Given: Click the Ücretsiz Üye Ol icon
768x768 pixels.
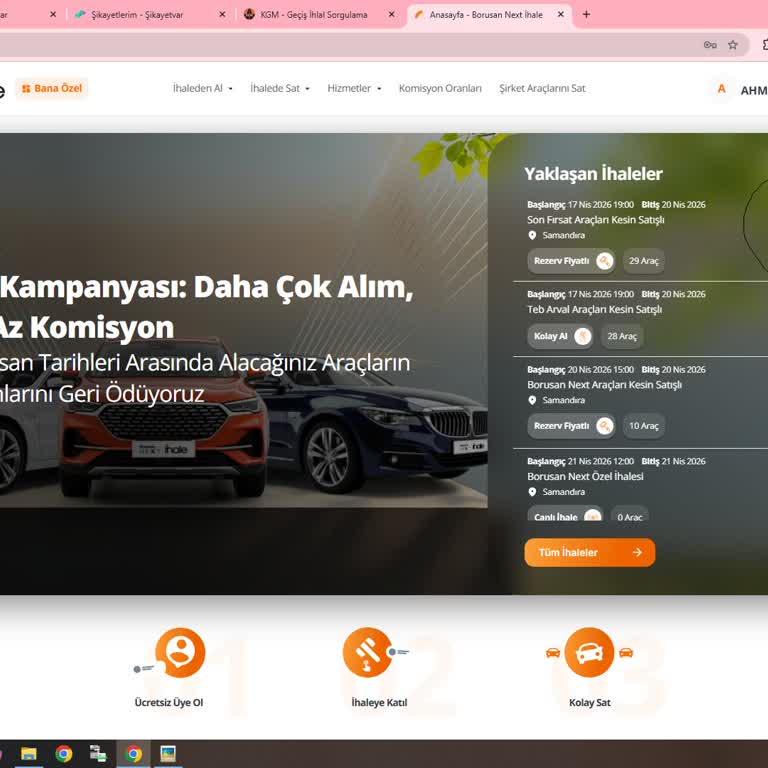Looking at the screenshot, I should pyautogui.click(x=180, y=653).
